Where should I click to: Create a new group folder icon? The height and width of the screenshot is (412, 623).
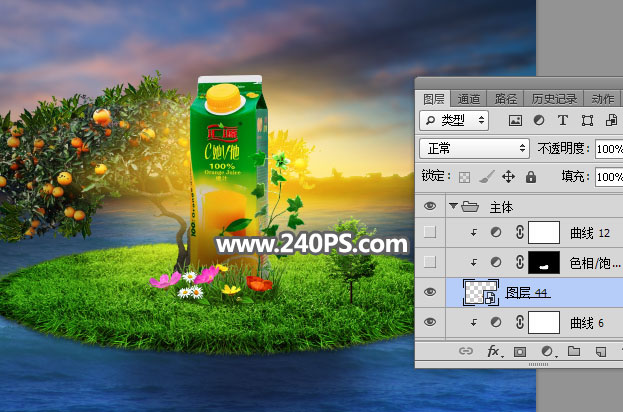click(574, 352)
